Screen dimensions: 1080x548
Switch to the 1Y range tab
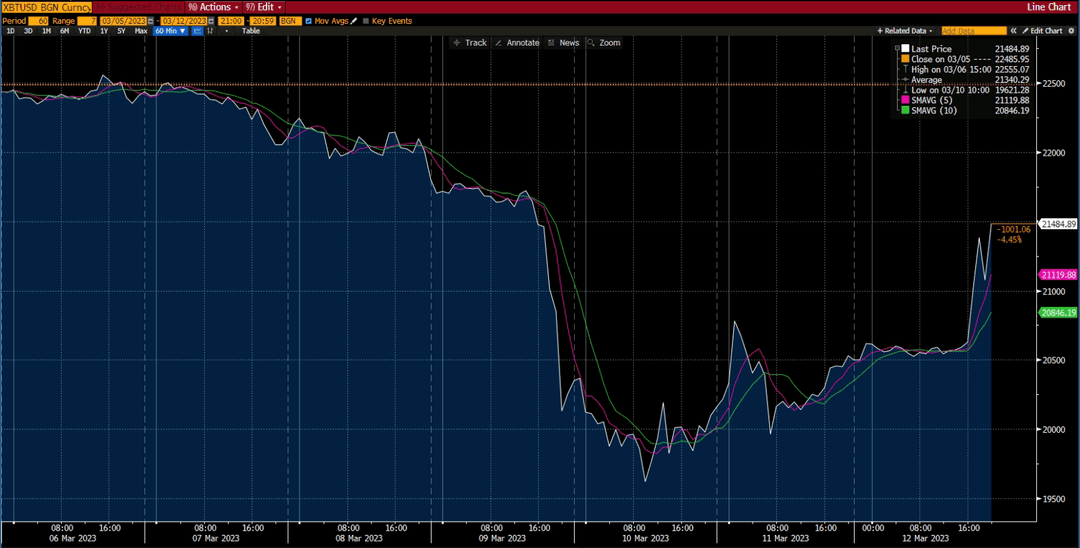(104, 31)
